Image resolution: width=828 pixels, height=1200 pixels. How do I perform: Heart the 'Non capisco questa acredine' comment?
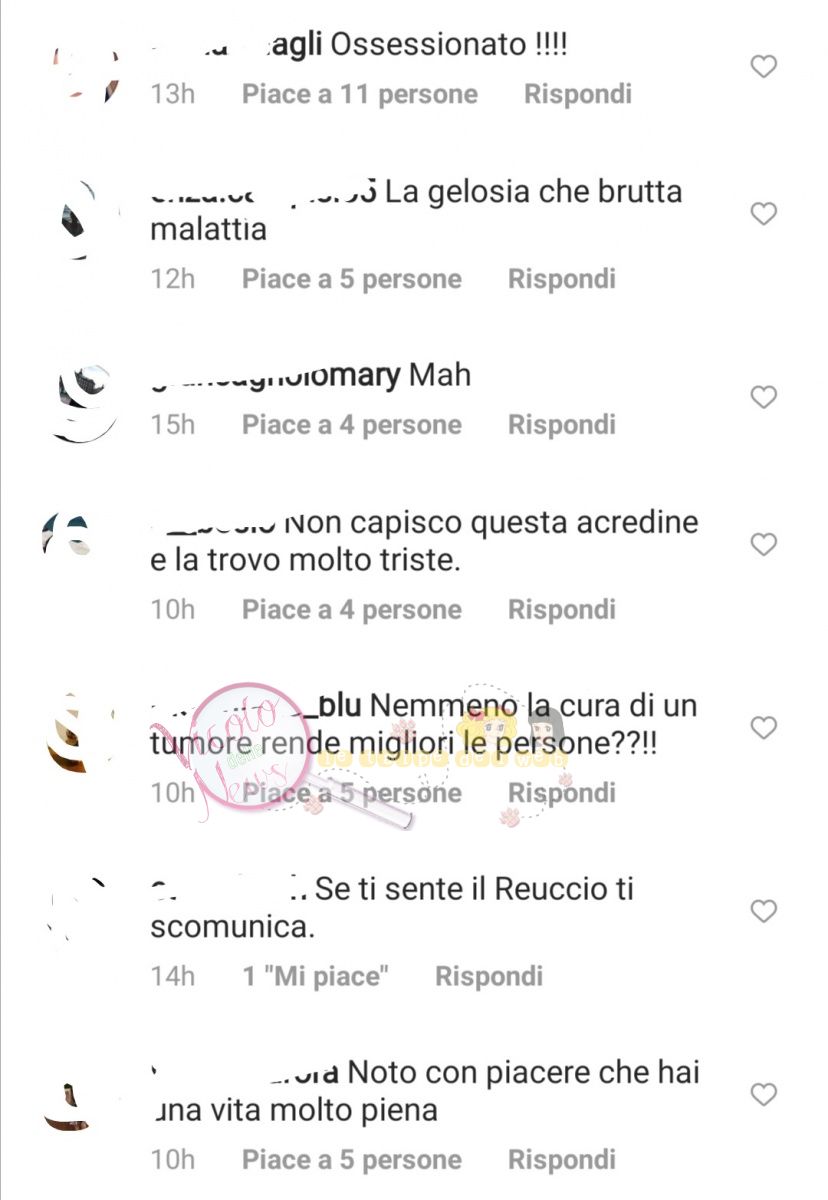point(764,544)
